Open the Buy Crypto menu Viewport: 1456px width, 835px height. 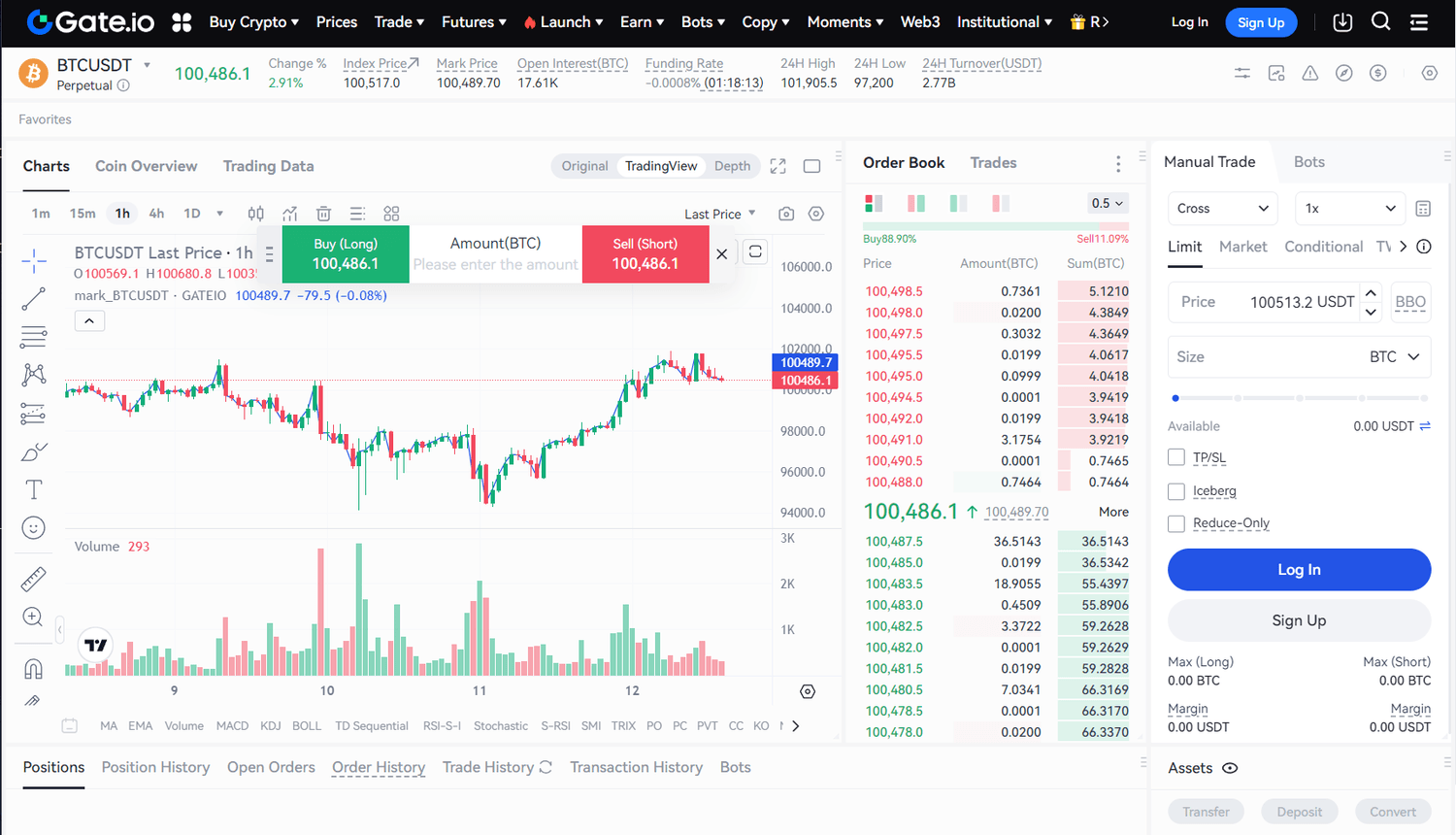tap(253, 21)
